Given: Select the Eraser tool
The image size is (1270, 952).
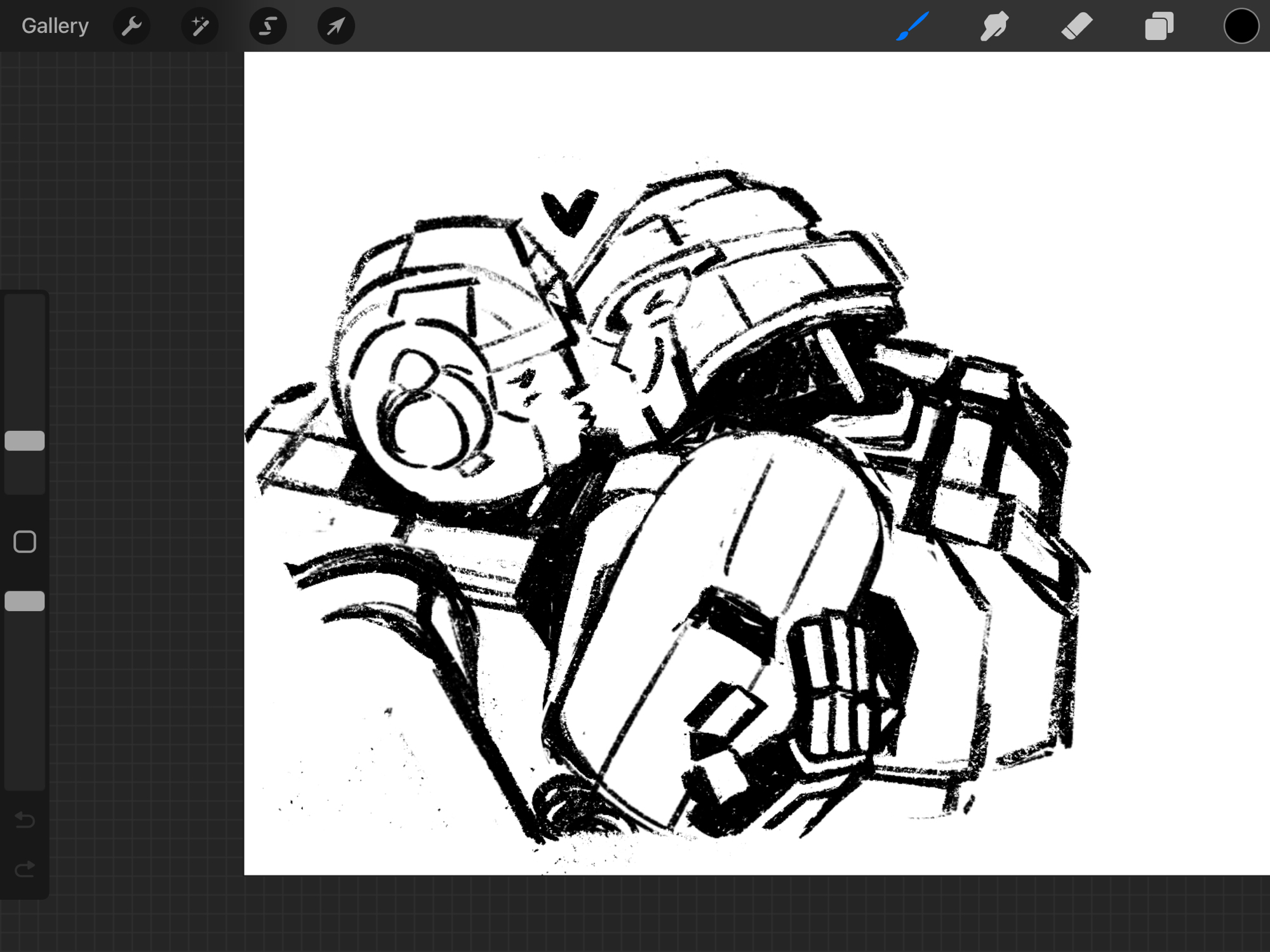Looking at the screenshot, I should (1077, 26).
